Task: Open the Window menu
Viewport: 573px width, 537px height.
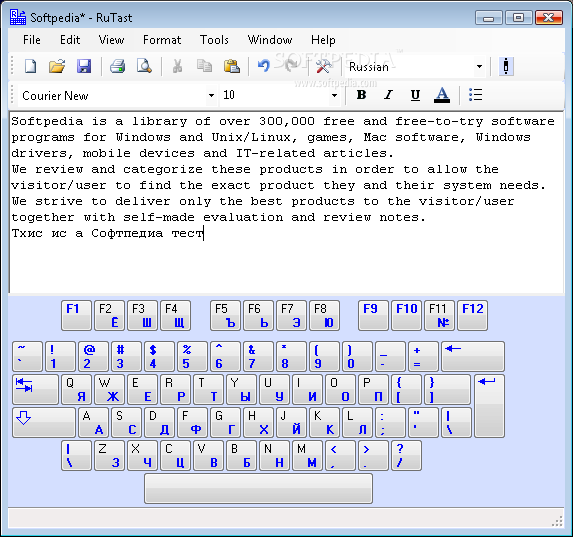Action: pos(270,40)
